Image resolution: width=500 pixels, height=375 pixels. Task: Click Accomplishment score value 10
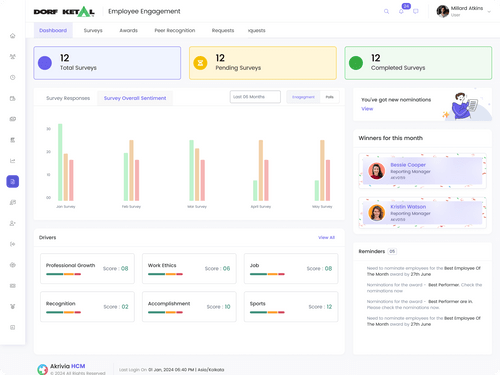tap(227, 307)
